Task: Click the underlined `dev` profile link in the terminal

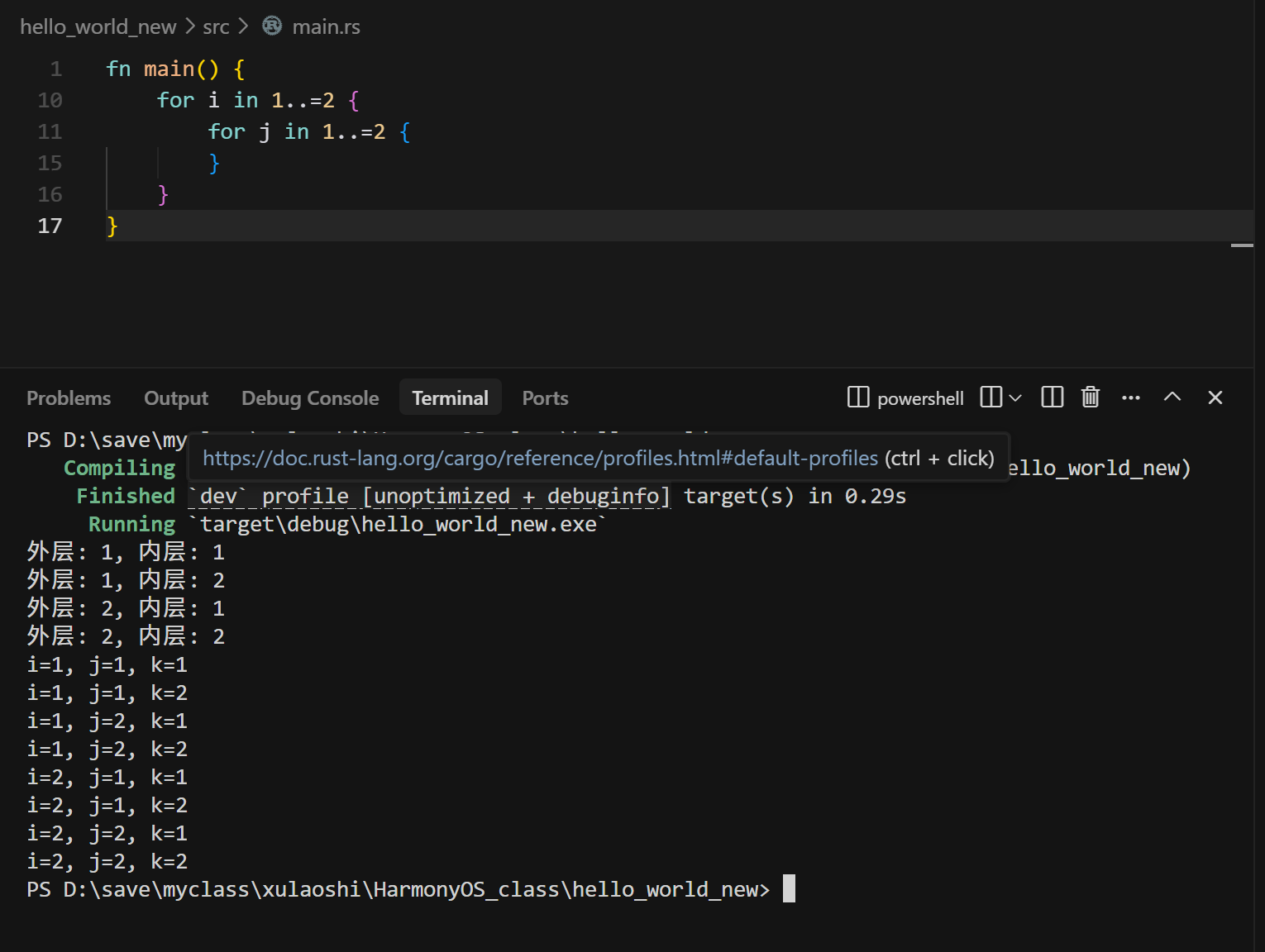Action: point(429,496)
